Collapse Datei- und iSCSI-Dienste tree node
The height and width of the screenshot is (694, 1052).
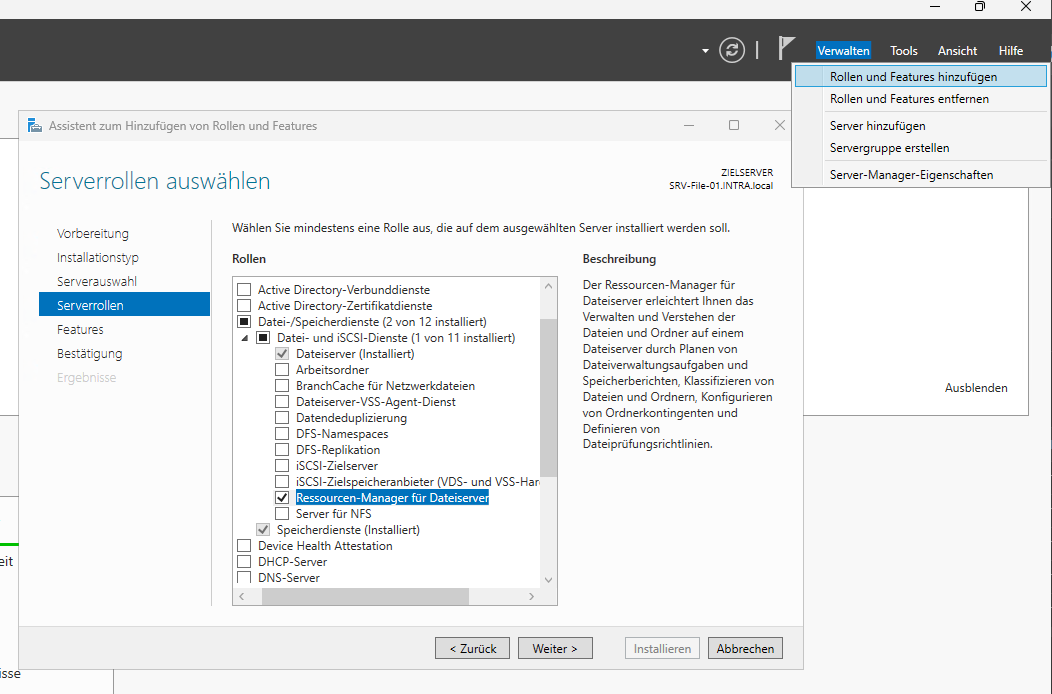tap(246, 338)
